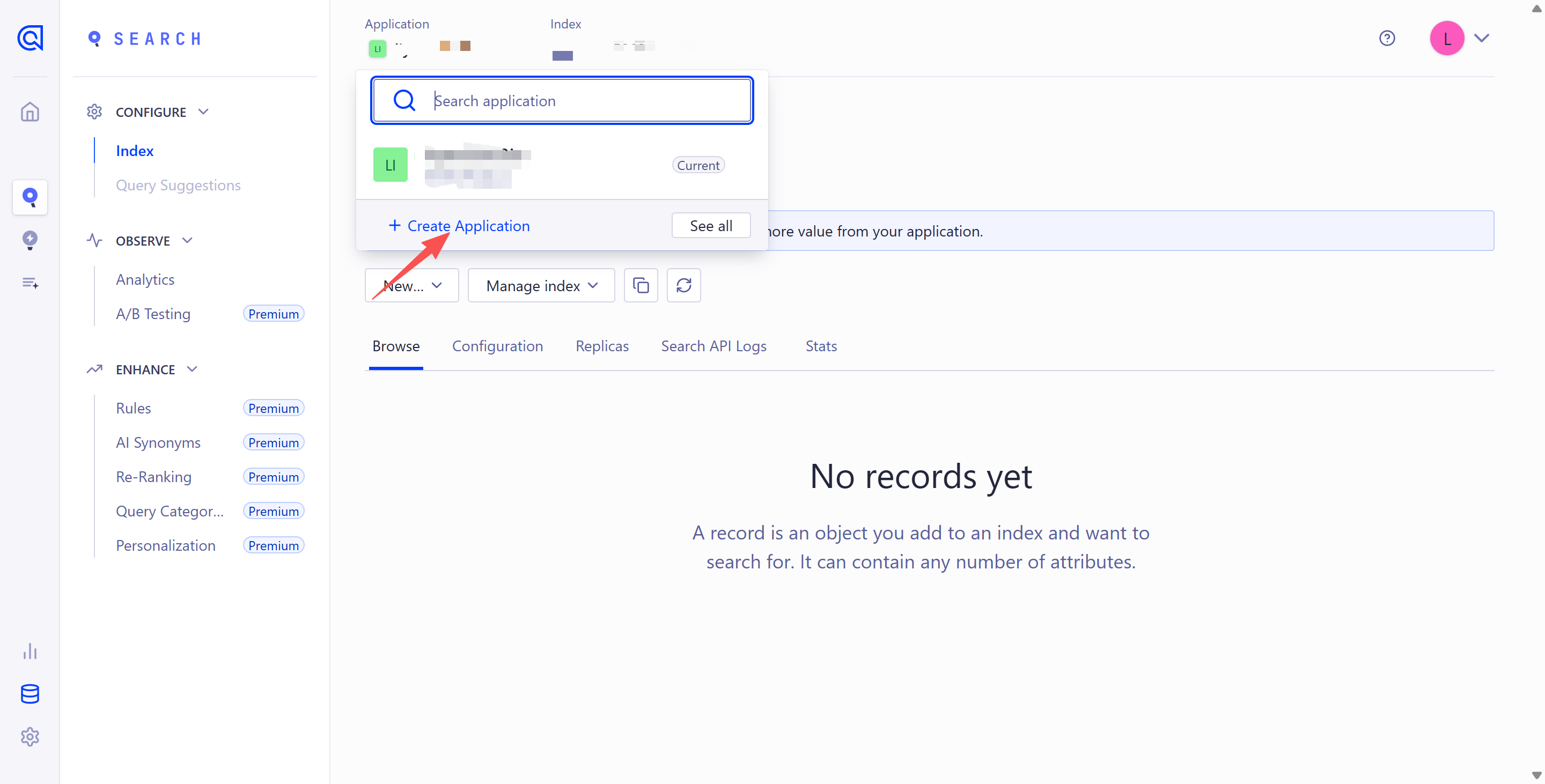Open the settings gear at sidebar bottom
The image size is (1545, 784).
point(30,737)
